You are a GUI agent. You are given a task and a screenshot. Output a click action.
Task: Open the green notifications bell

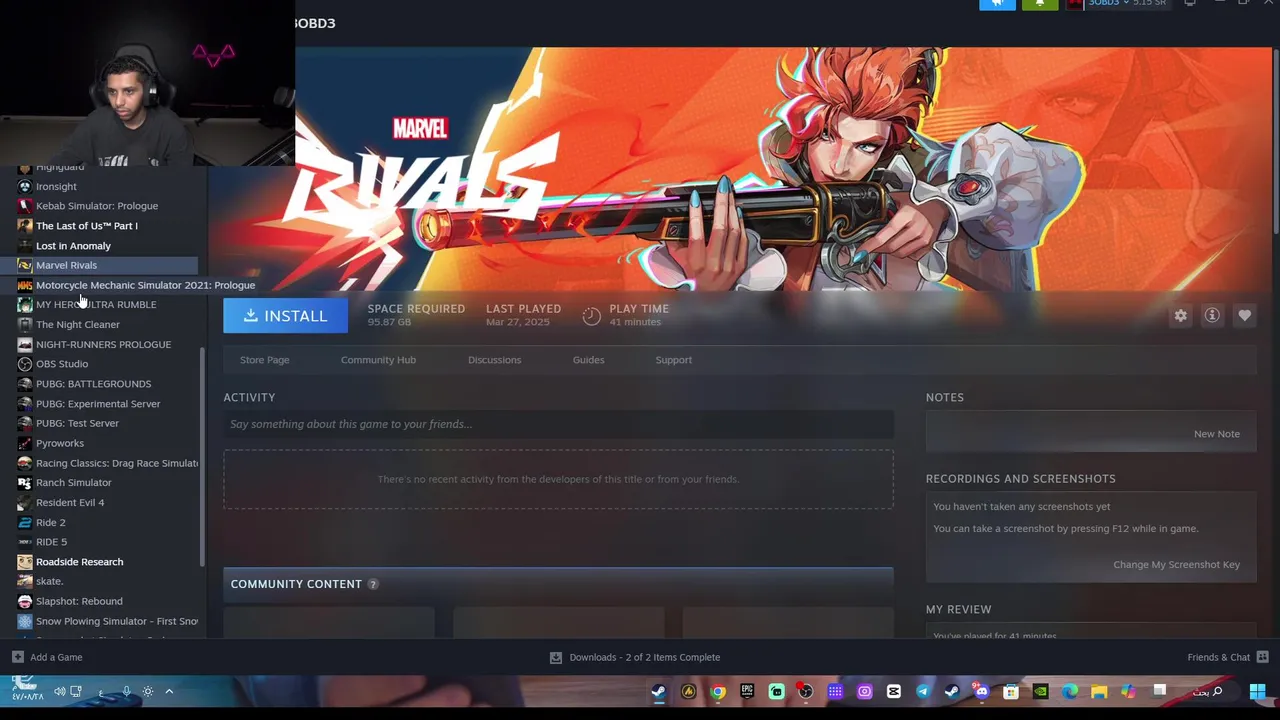(1040, 3)
